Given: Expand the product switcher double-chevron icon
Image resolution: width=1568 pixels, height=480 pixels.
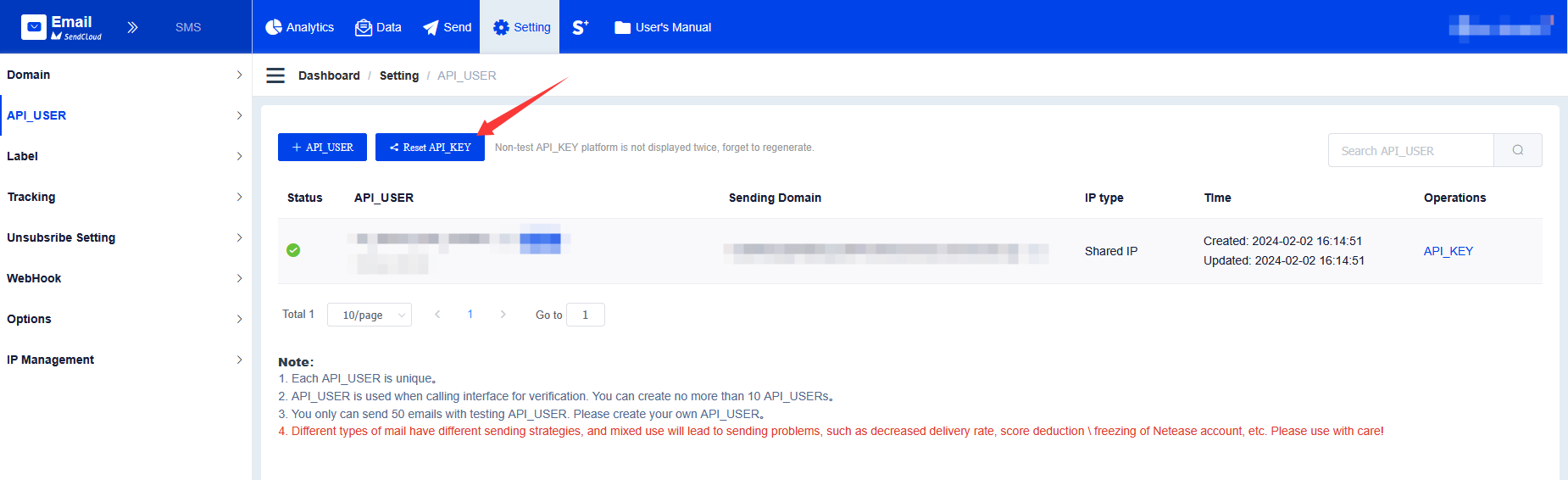Looking at the screenshot, I should [132, 27].
